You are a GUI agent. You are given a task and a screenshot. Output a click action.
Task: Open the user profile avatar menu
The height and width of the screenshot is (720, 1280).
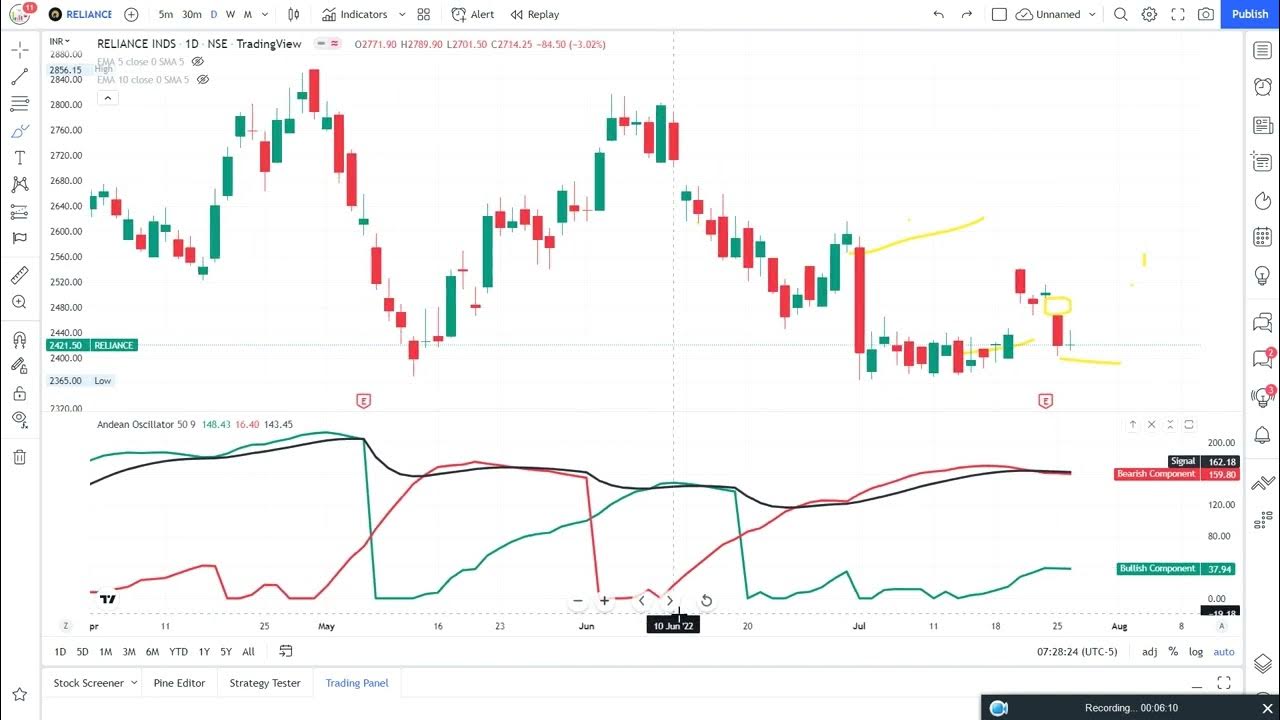tap(20, 14)
